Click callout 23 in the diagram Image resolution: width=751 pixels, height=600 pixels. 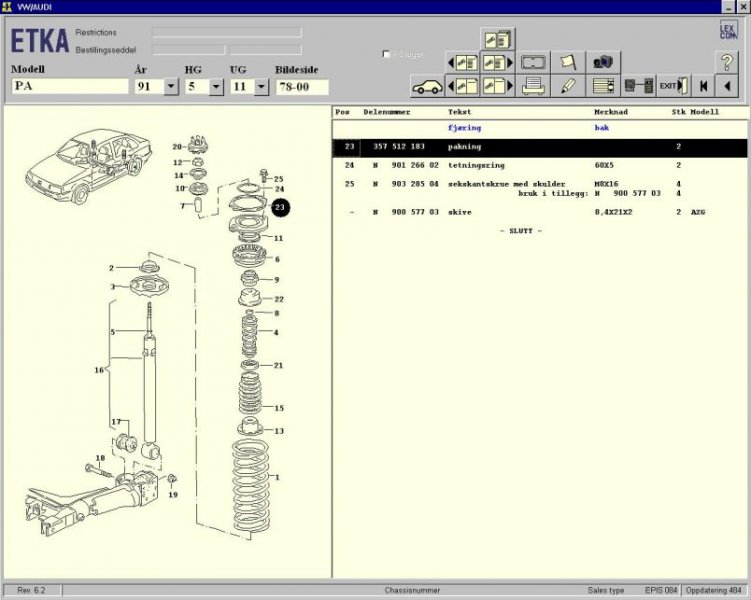280,208
